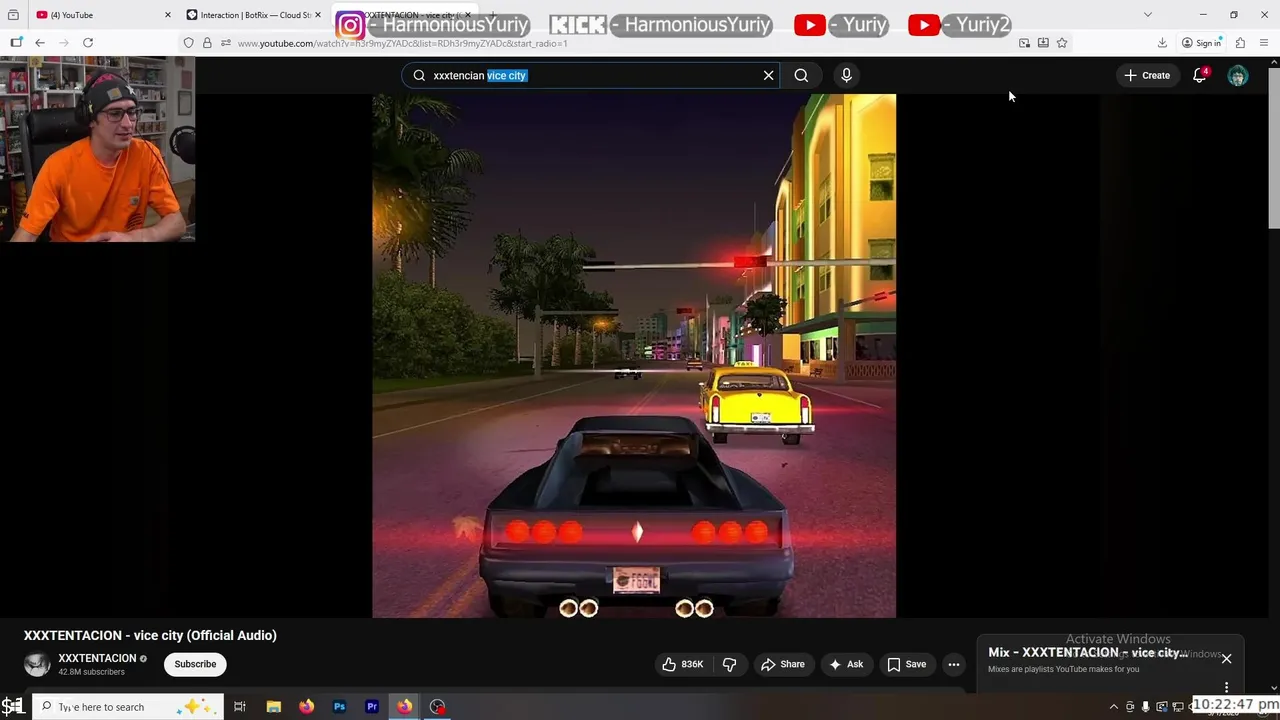Click the YouTube search input field
The image size is (1280, 720).
point(590,75)
